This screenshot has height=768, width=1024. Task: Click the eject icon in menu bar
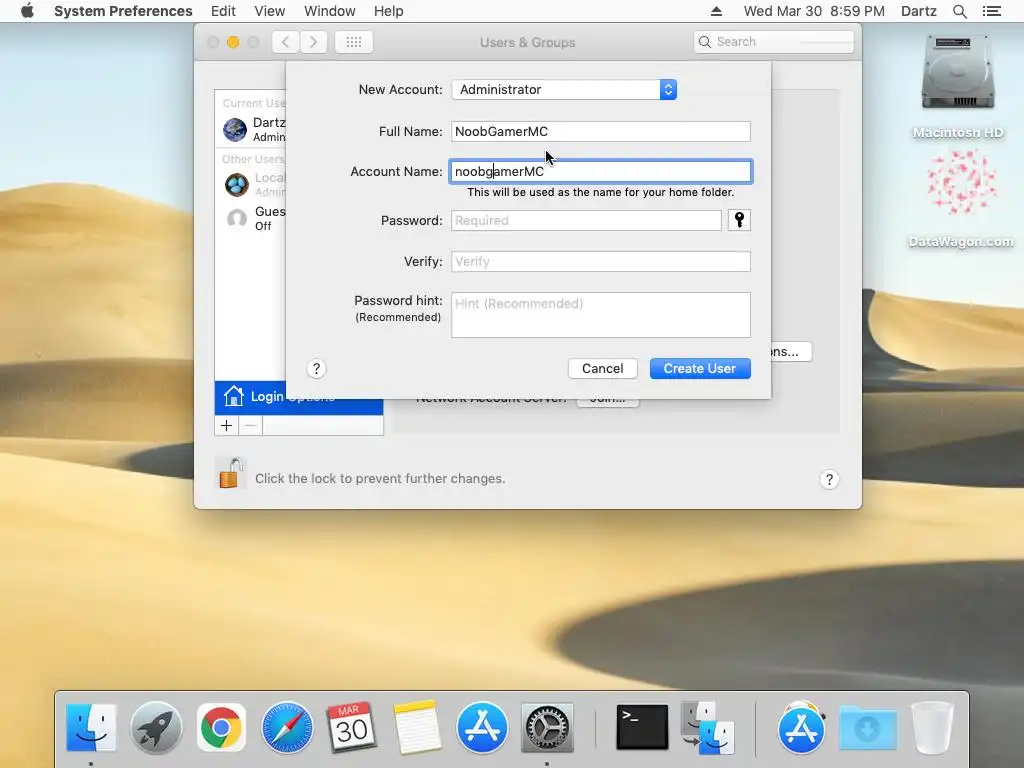(716, 11)
